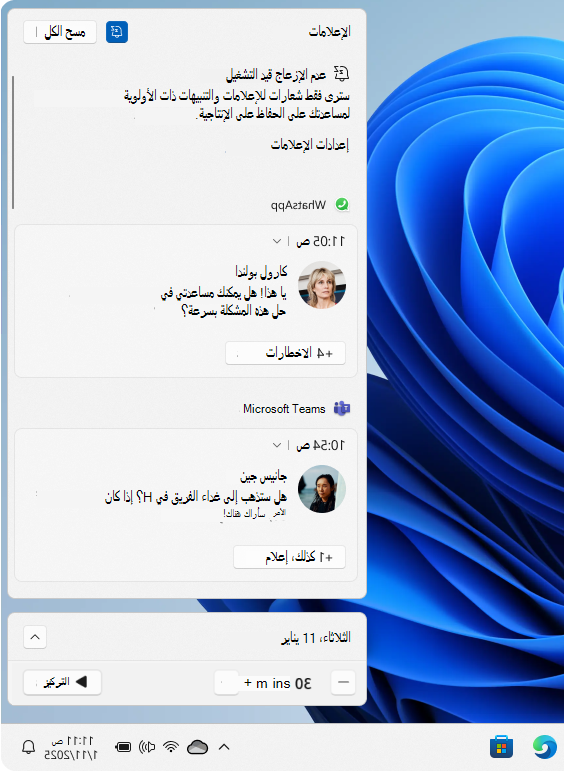Screen dimensions: 564x771
Task: Click the Teams lunch message text
Action: tap(196, 504)
